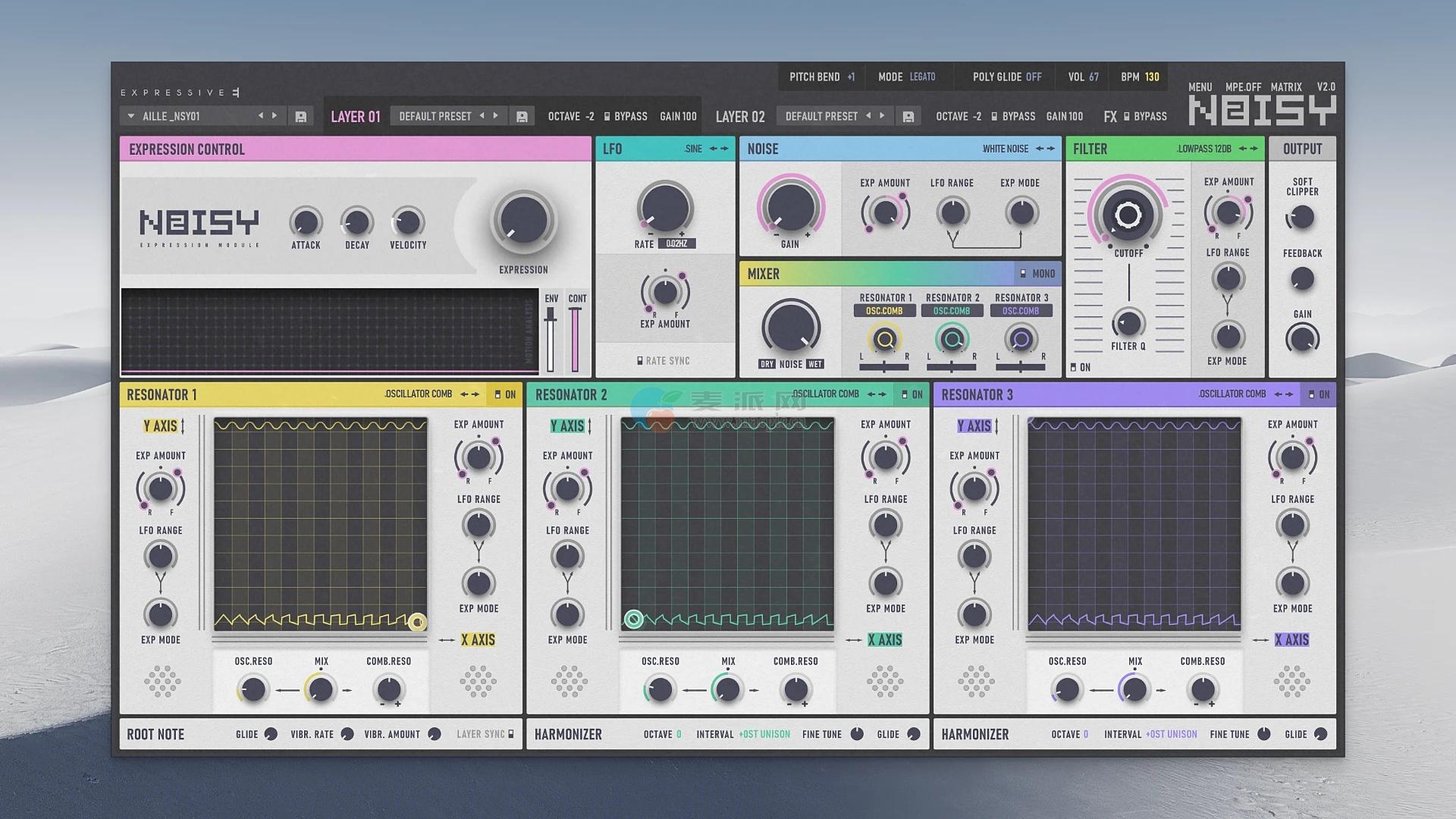
Task: Click the Resonator 1 mixer level slider
Action: click(x=883, y=367)
